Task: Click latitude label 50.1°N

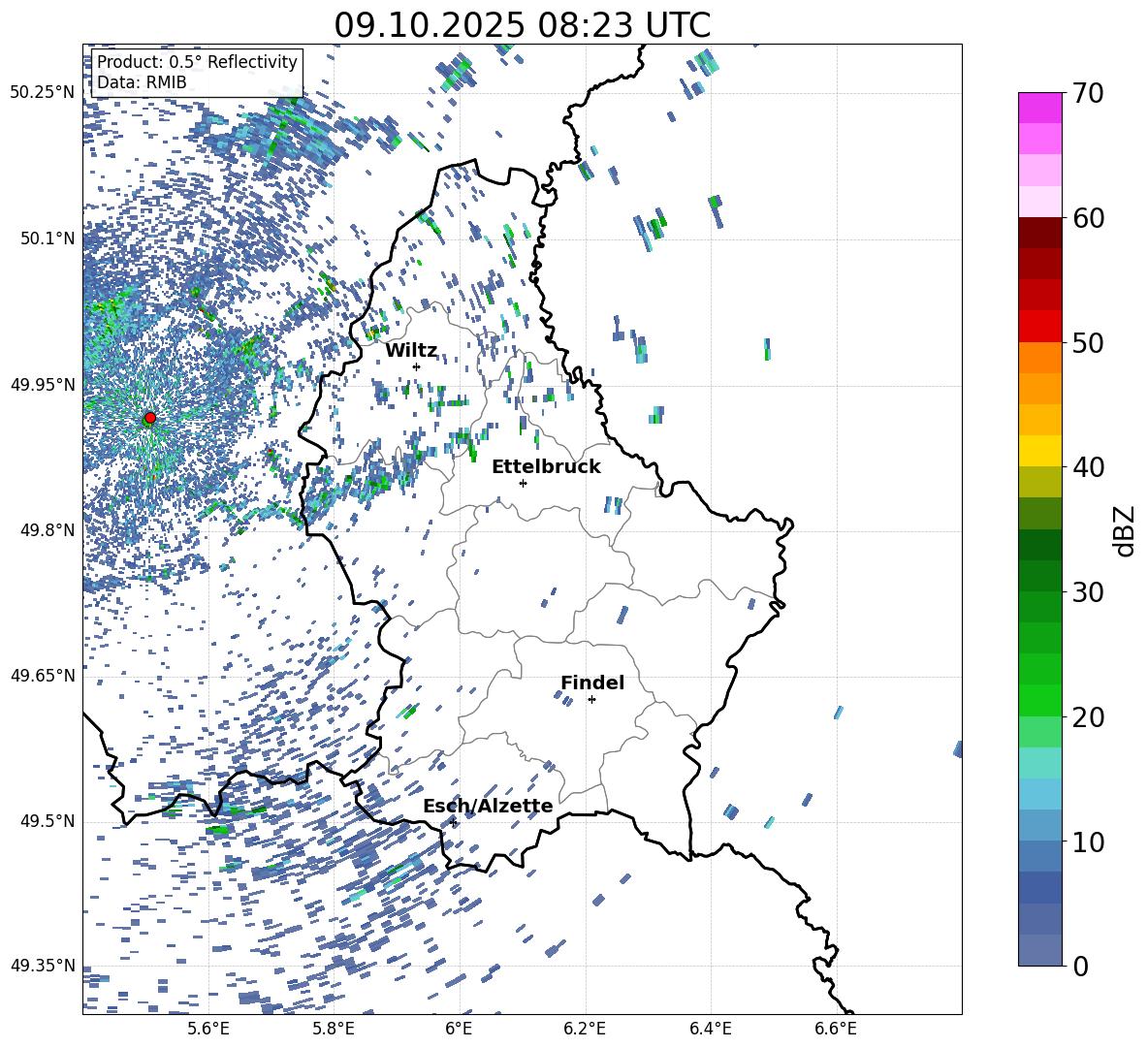Action: 48,238
